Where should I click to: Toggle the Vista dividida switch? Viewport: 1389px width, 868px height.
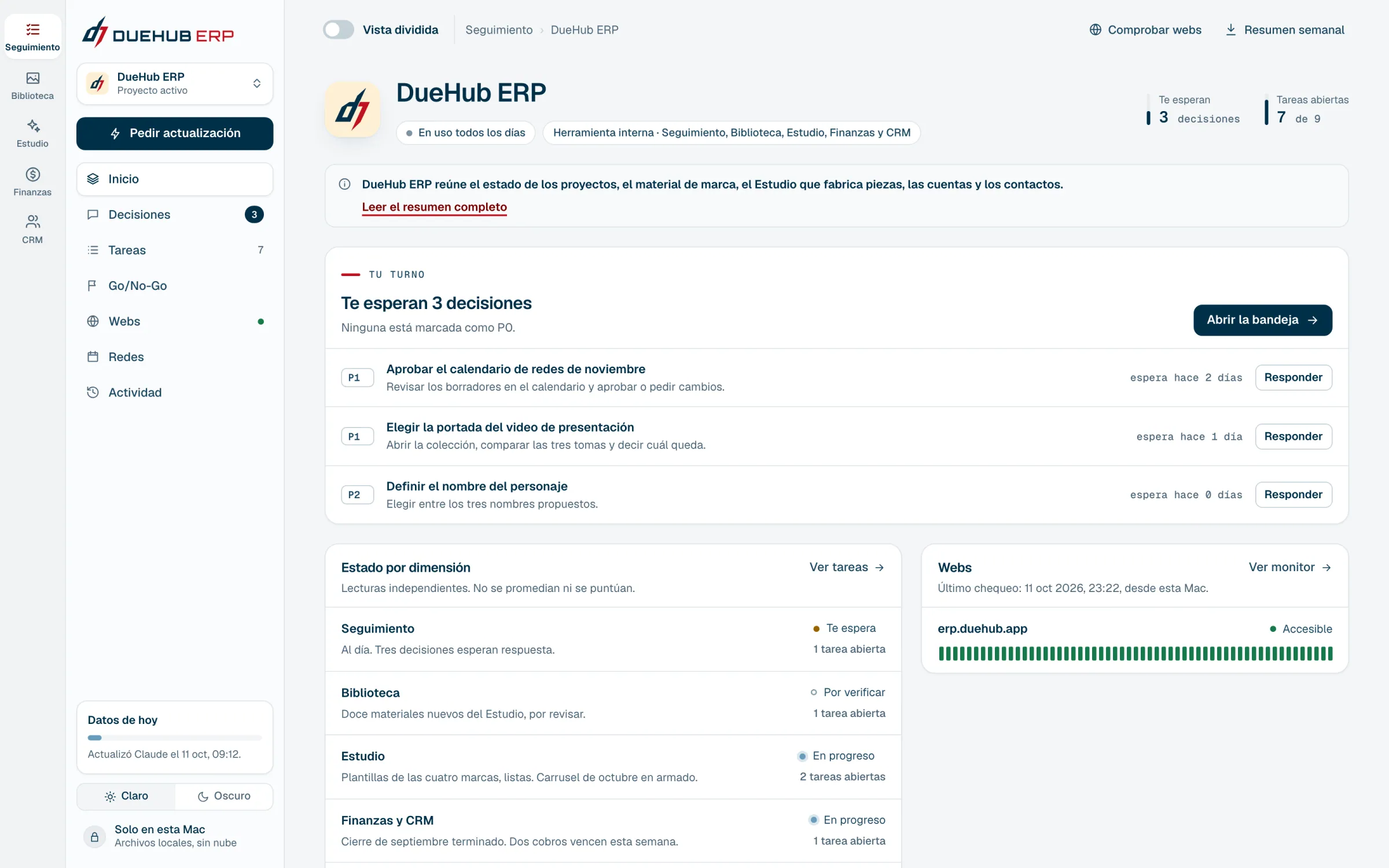[339, 30]
